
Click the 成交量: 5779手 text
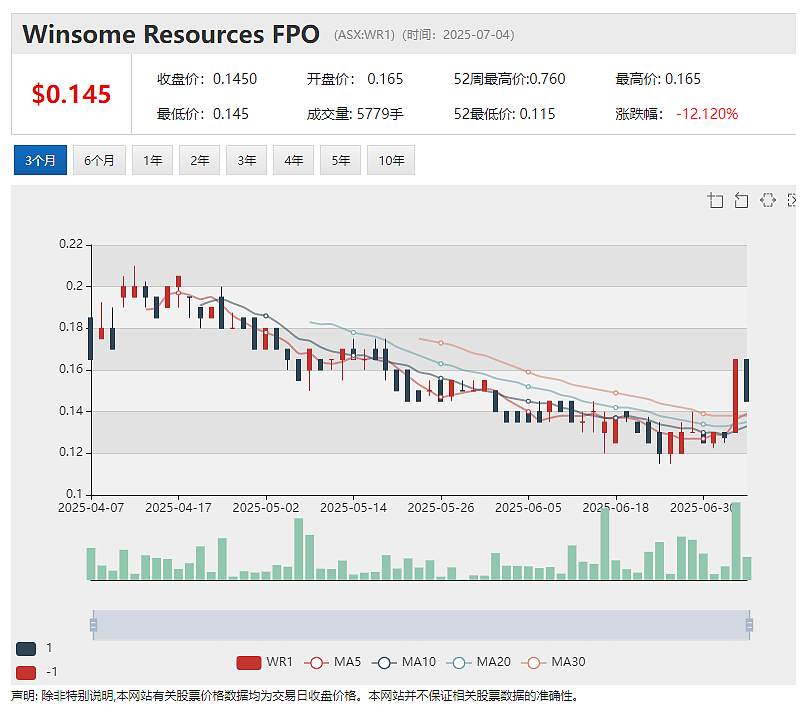coord(355,114)
